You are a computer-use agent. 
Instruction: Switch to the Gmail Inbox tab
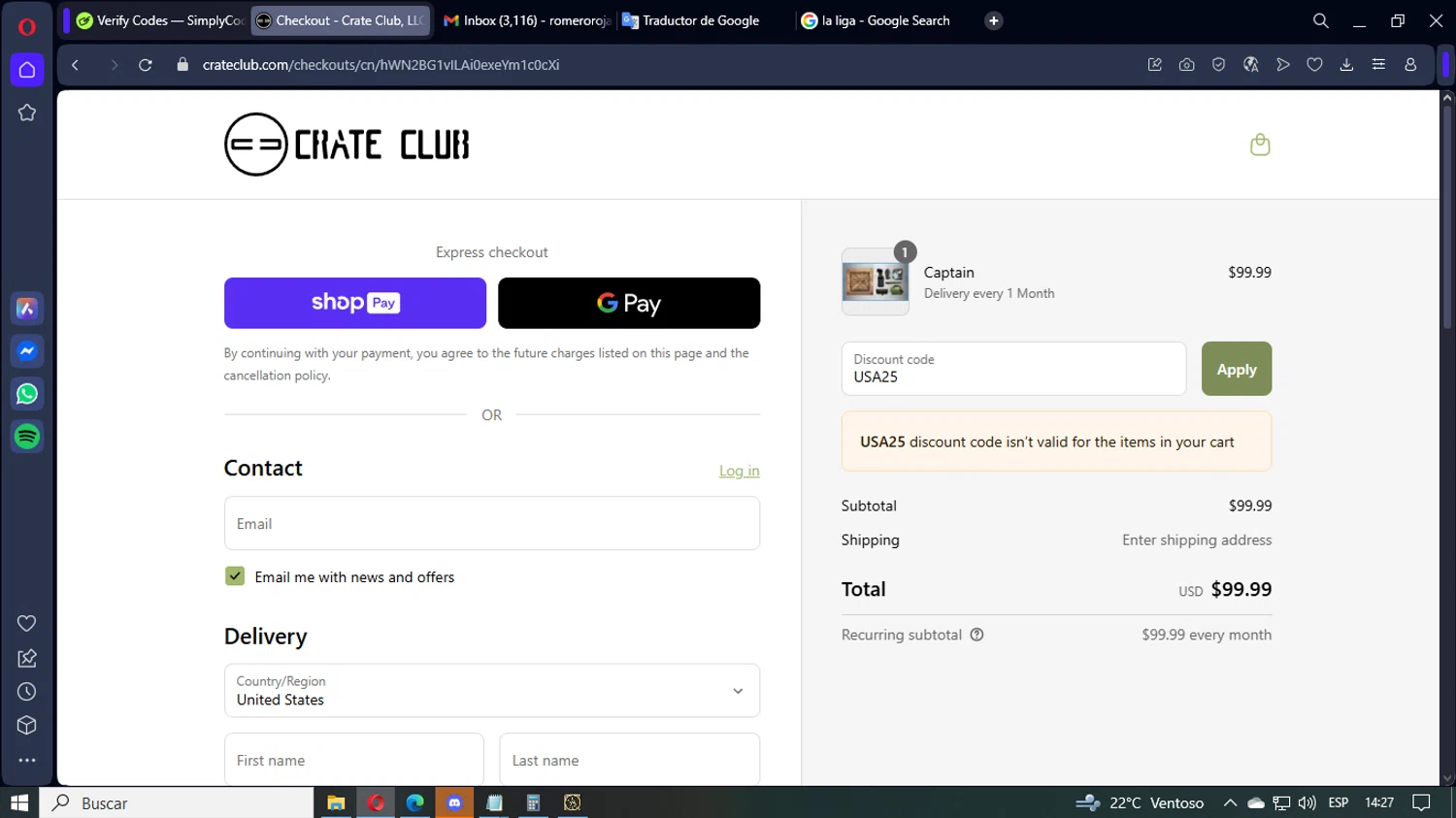(x=526, y=20)
